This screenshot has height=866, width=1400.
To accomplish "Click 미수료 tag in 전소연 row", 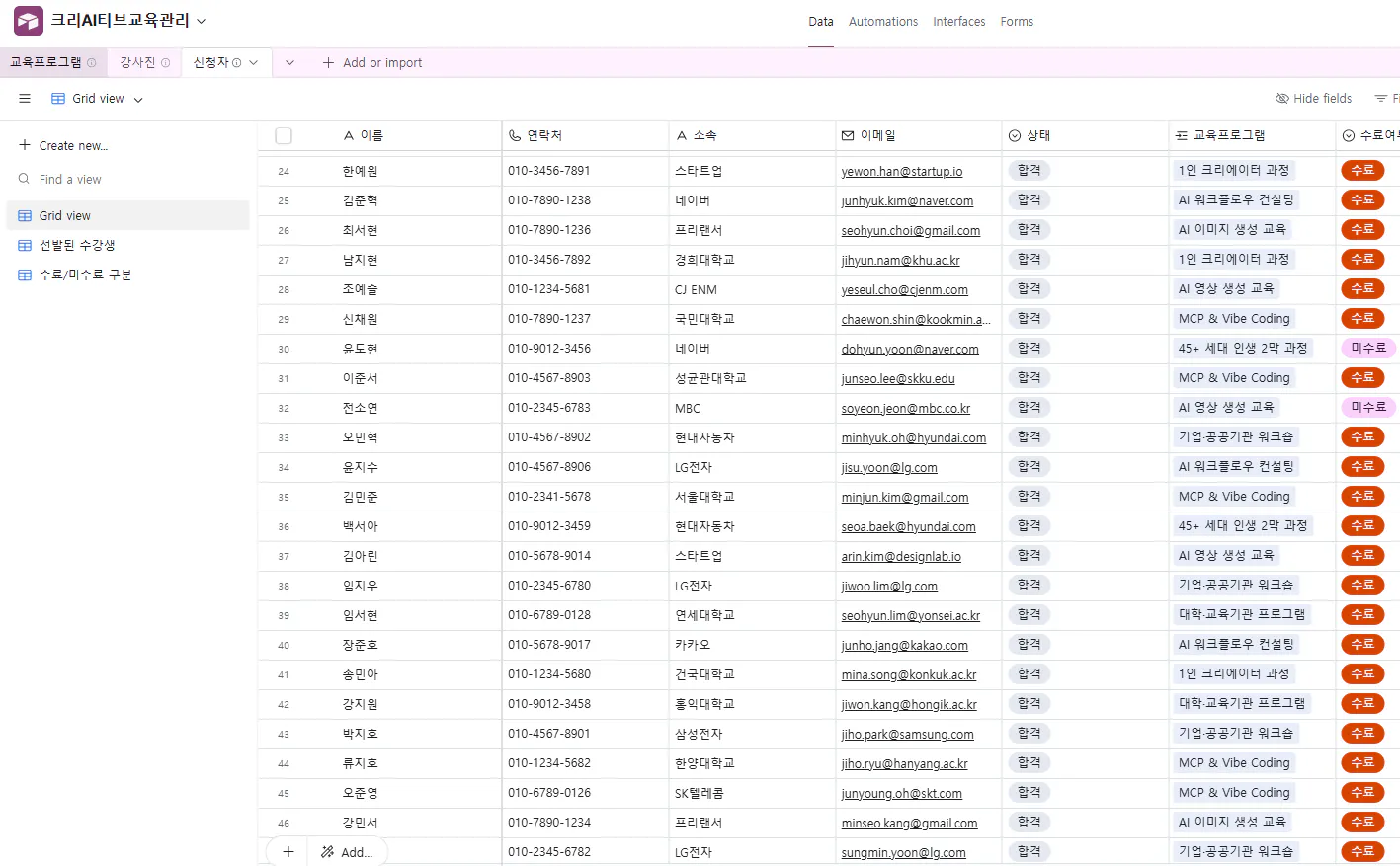I will coord(1368,407).
